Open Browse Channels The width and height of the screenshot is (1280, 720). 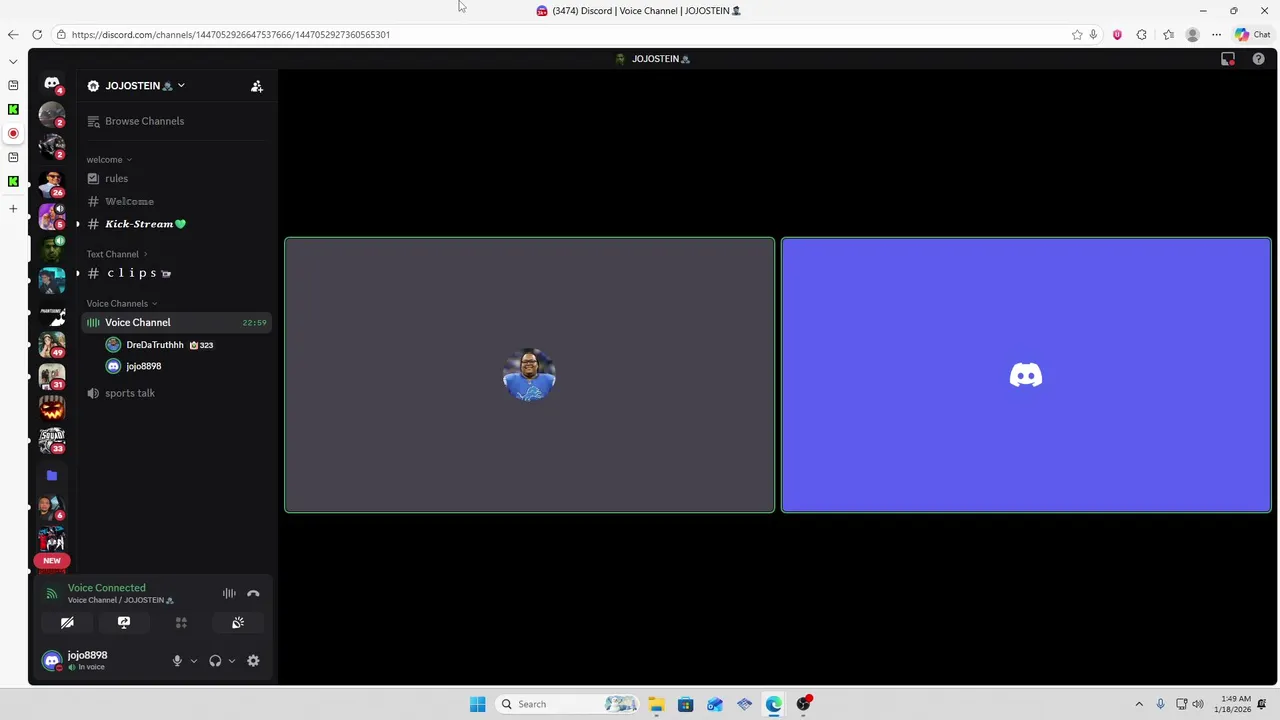[144, 121]
